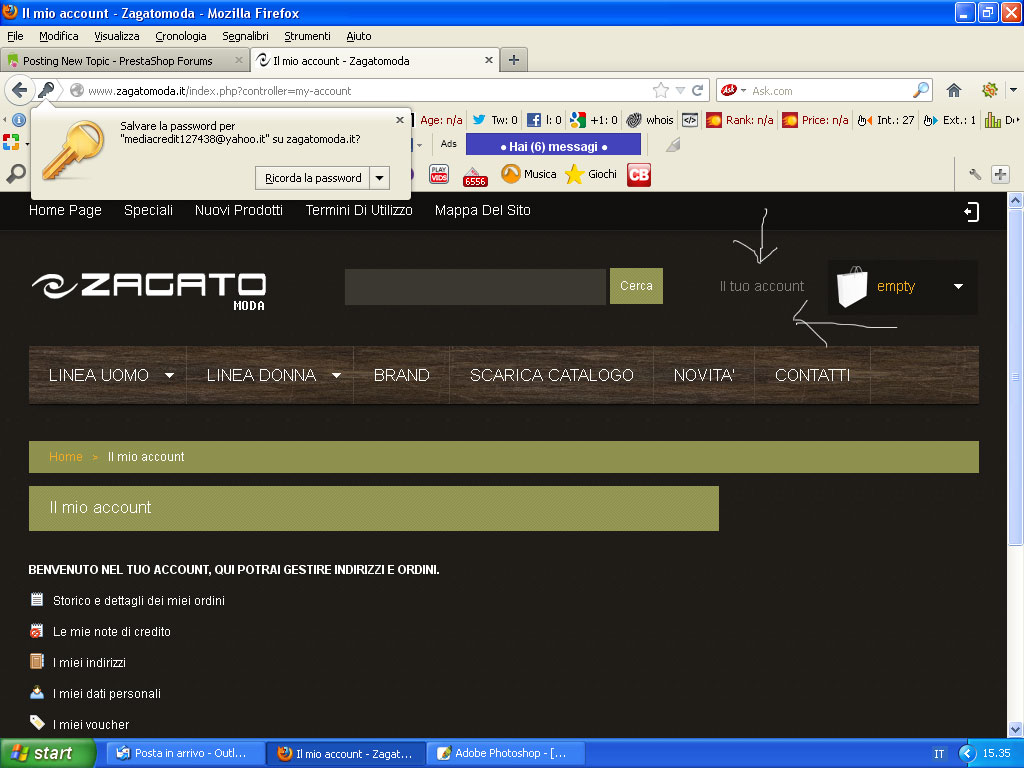Open the Segnalibri menu
This screenshot has width=1024, height=768.
tap(246, 37)
